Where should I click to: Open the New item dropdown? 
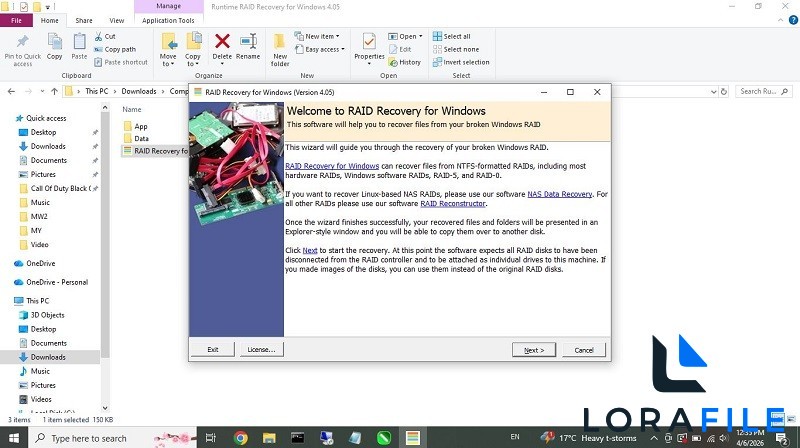(317, 36)
